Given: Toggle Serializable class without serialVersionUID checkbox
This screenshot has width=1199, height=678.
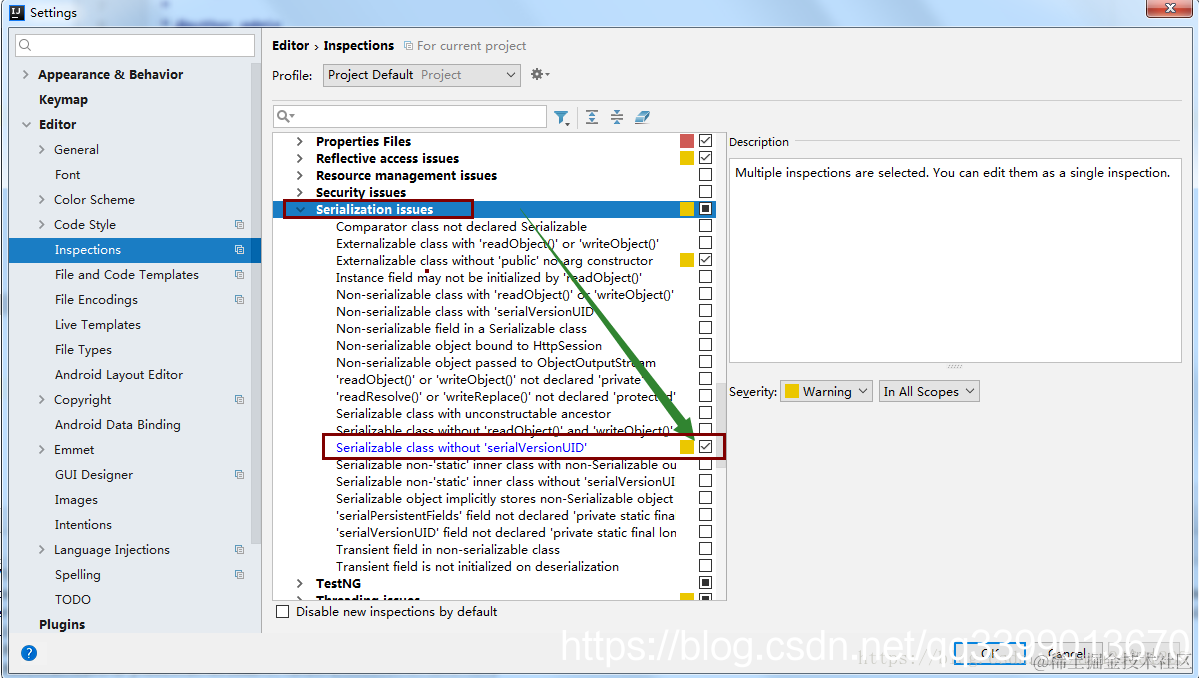Looking at the screenshot, I should pyautogui.click(x=705, y=446).
